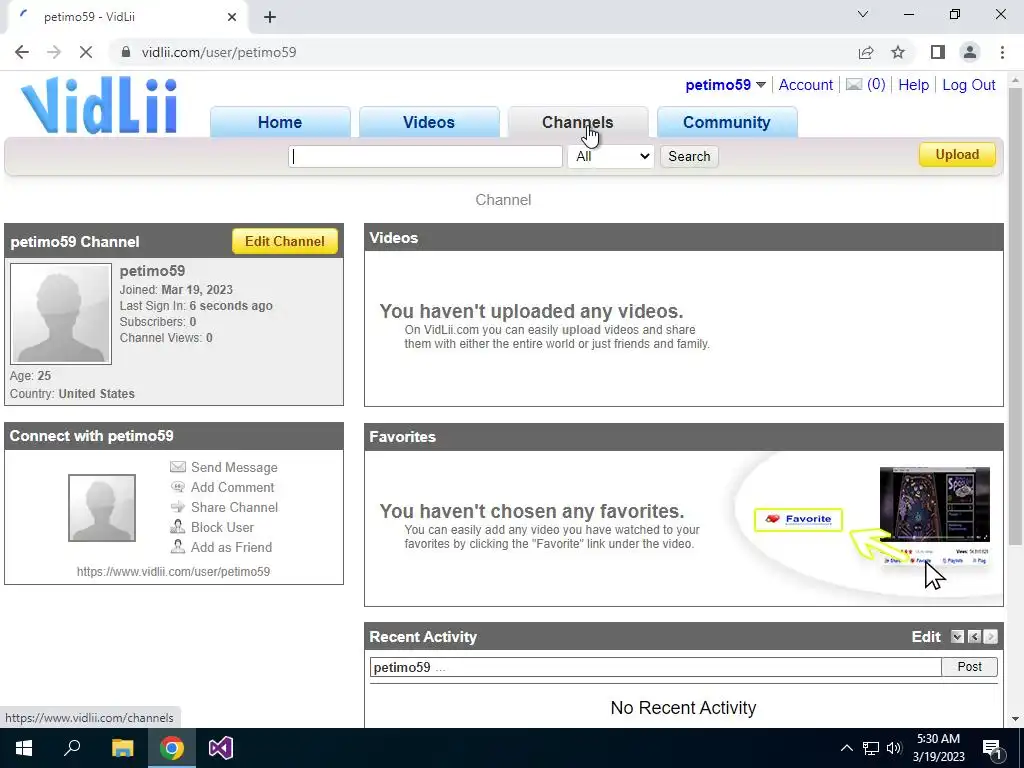1024x768 pixels.
Task: Launch File Explorer from taskbar
Action: coord(122,748)
